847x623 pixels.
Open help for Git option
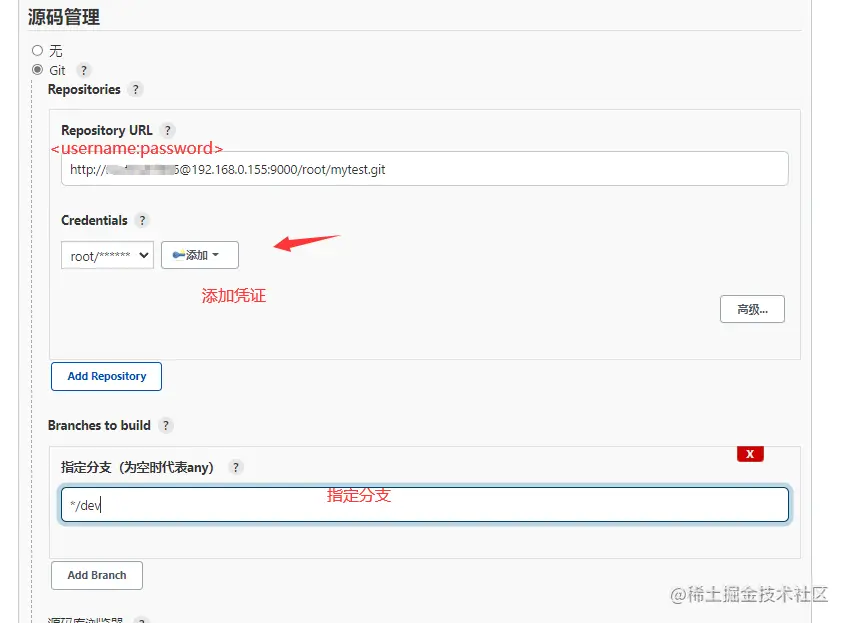(x=84, y=70)
